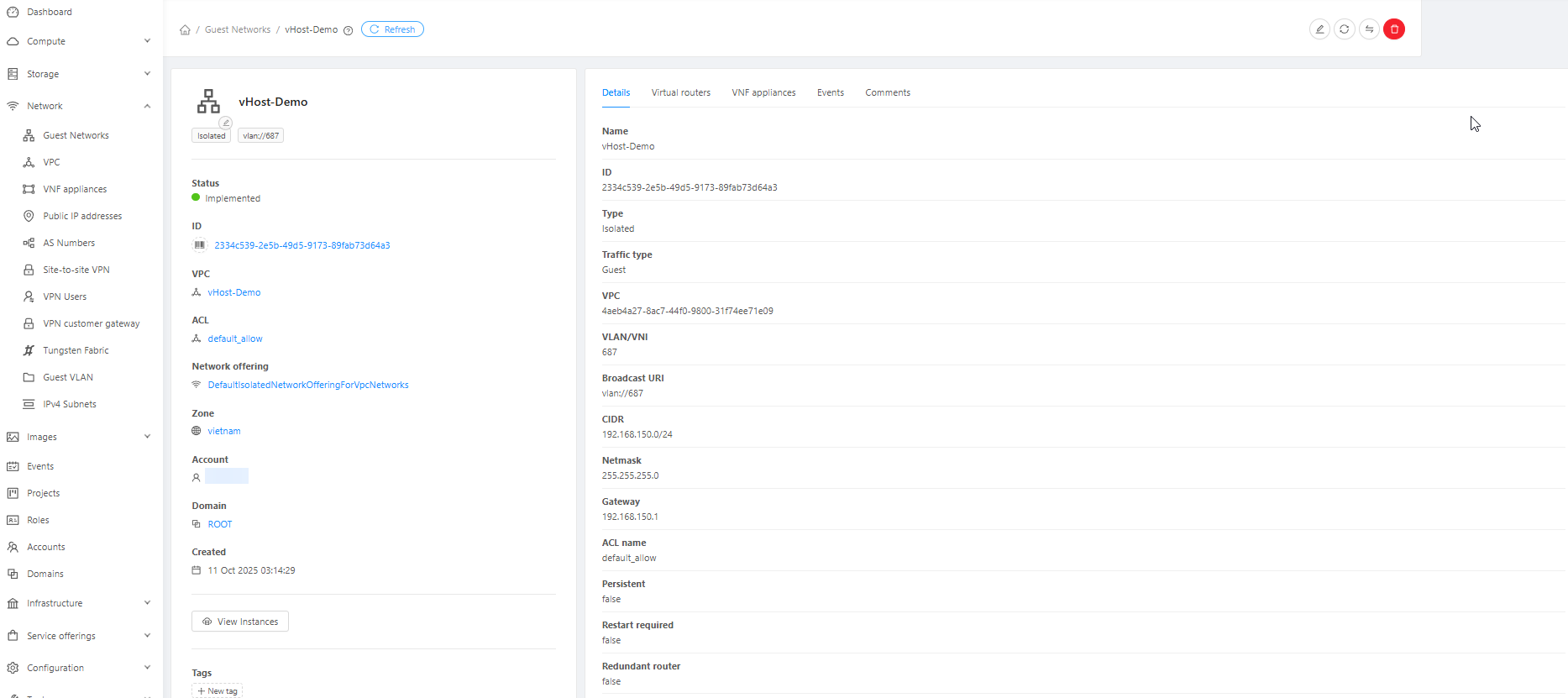Click the Isolated tag badge
Image resolution: width=1568 pixels, height=698 pixels.
pyautogui.click(x=212, y=135)
